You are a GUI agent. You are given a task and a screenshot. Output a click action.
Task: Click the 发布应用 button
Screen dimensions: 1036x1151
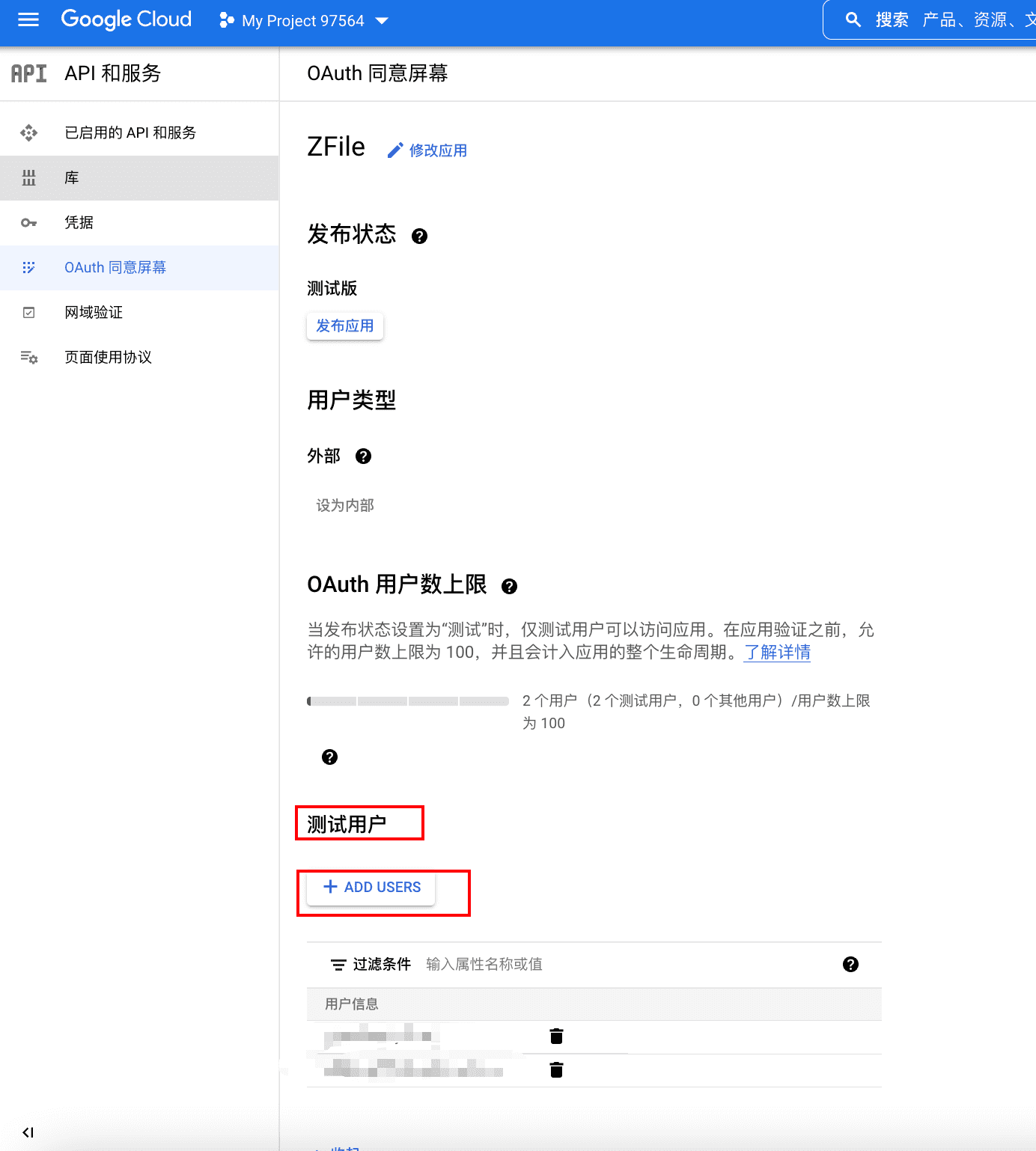coord(344,326)
